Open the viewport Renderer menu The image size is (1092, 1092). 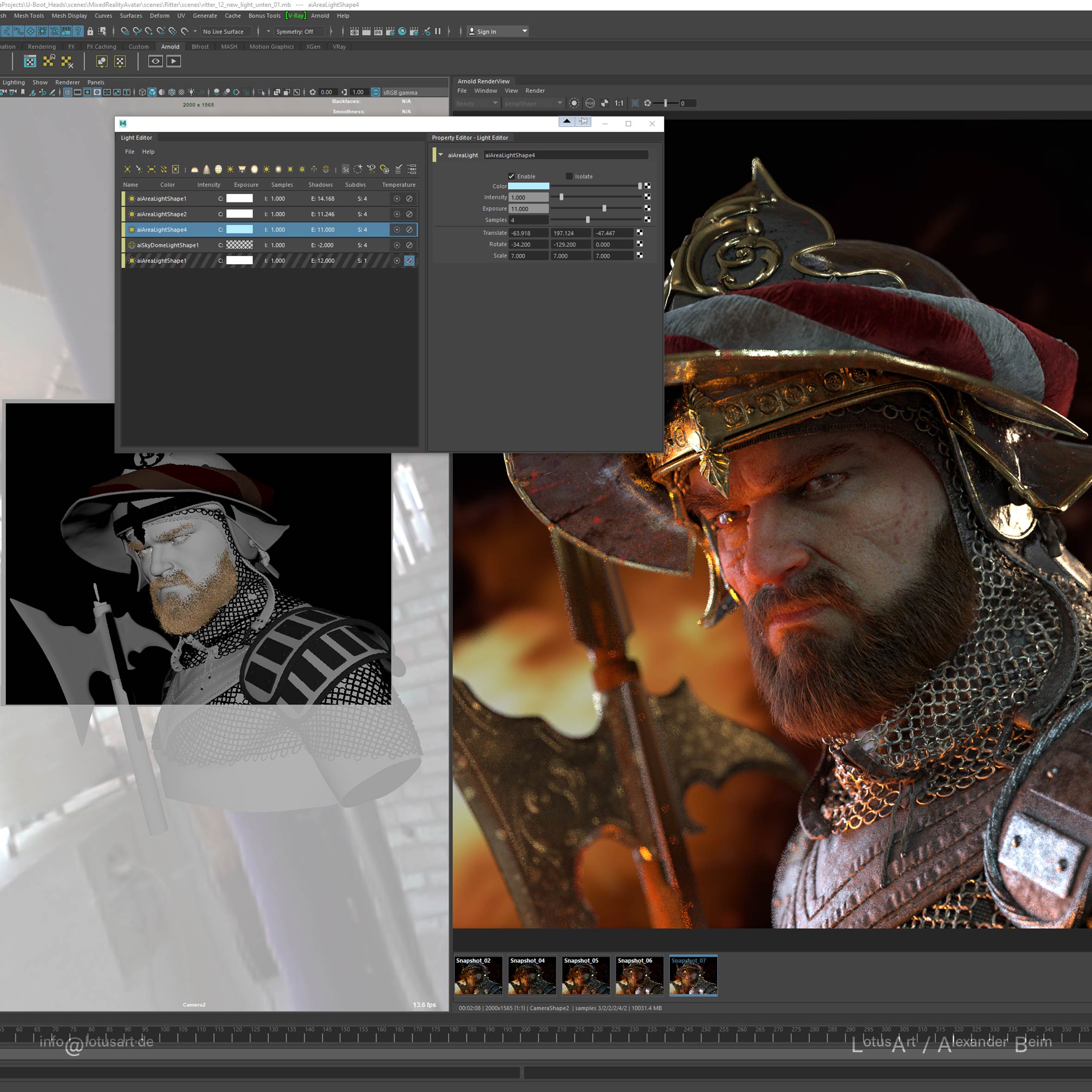[x=67, y=82]
